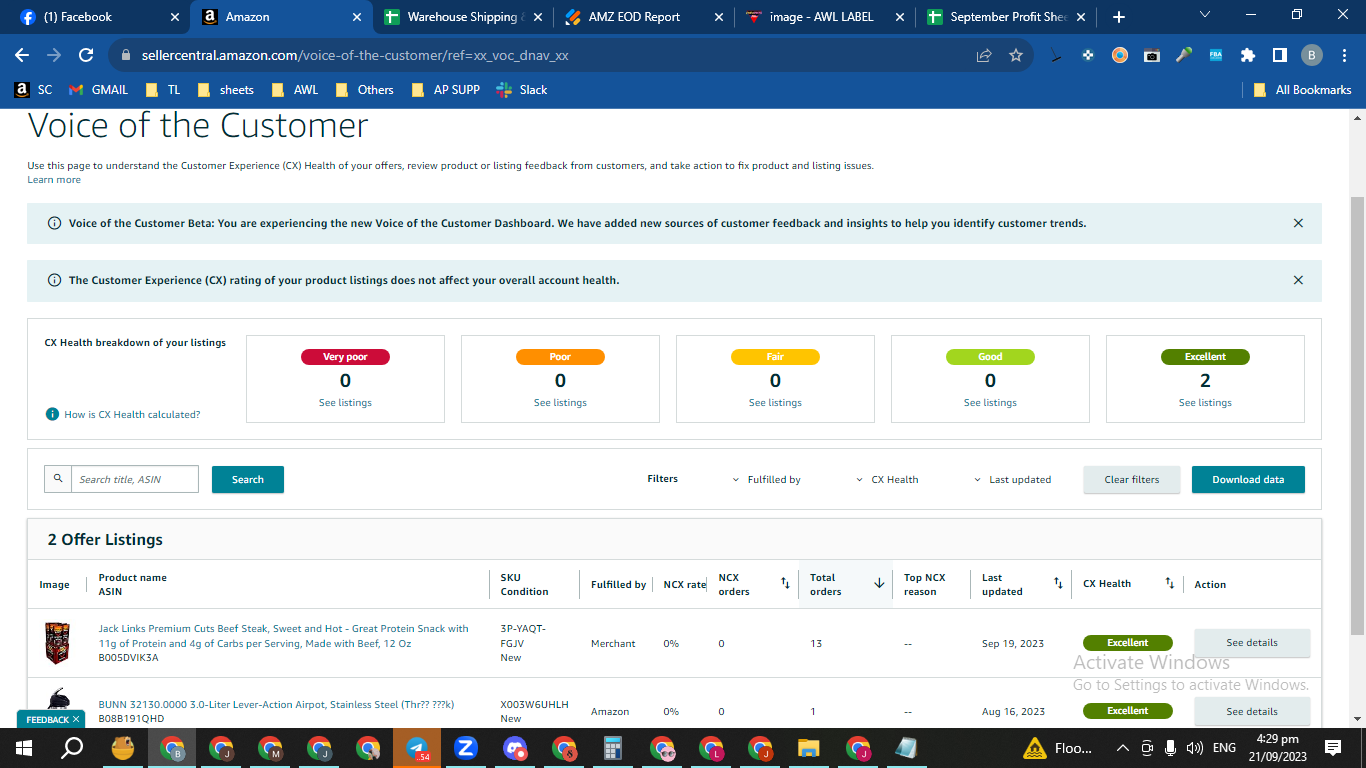The height and width of the screenshot is (768, 1366).
Task: Click the page vertical scrollbar
Action: pyautogui.click(x=1357, y=415)
